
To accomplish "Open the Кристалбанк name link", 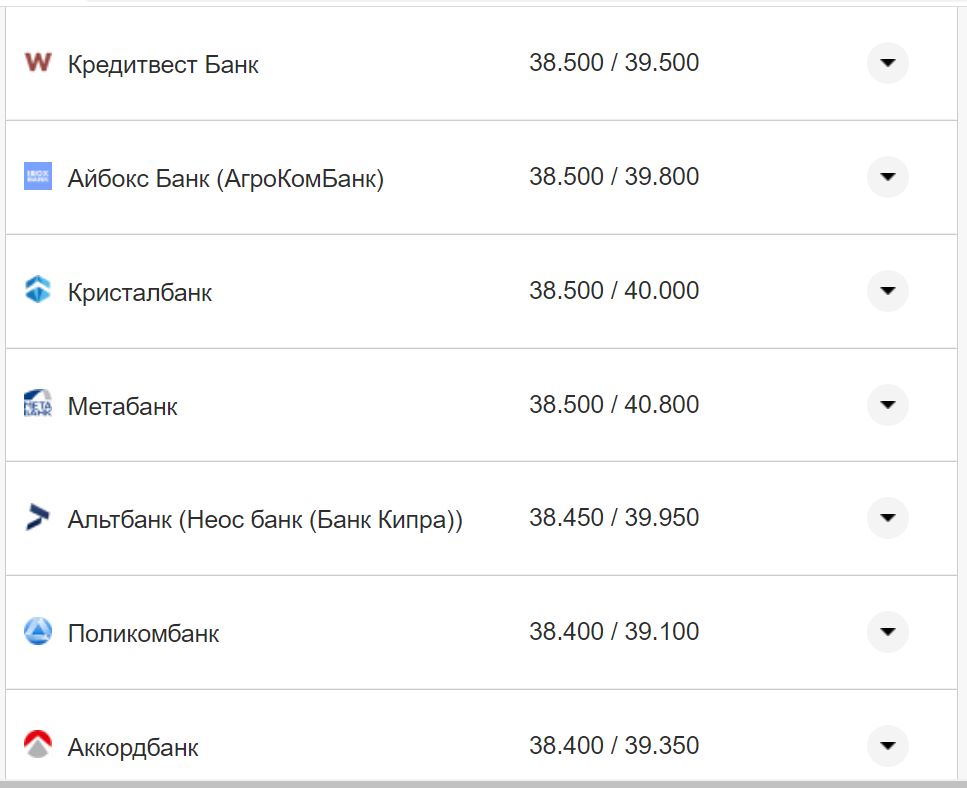I will (x=140, y=293).
